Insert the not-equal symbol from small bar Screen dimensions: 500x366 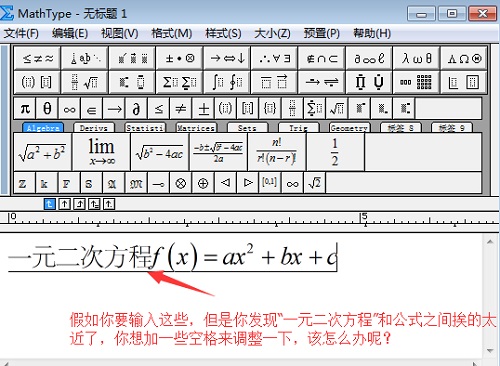pyautogui.click(x=181, y=109)
